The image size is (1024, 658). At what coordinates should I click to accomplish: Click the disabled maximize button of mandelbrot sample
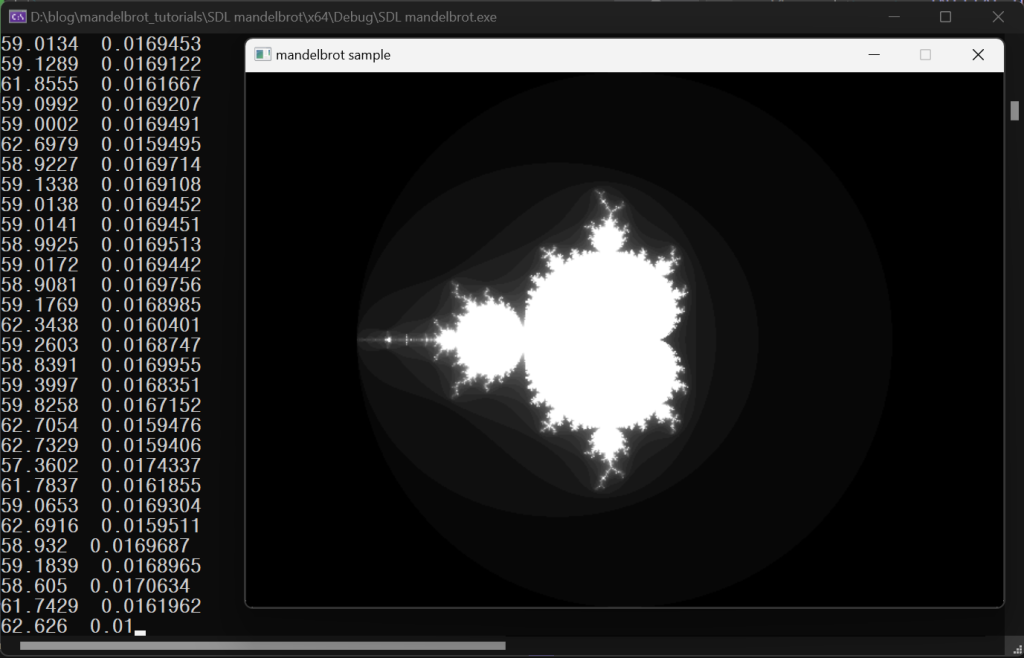pos(925,55)
